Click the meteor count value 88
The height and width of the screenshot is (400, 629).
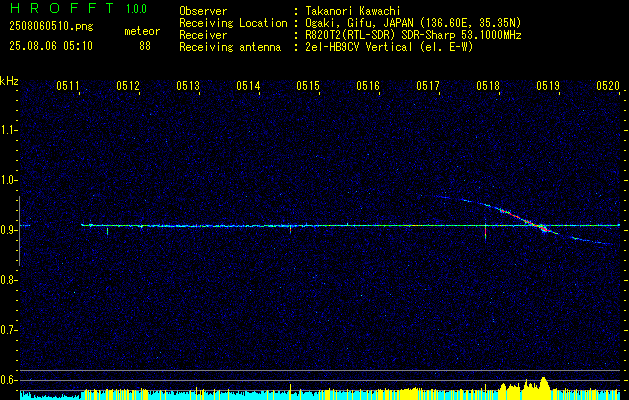tap(145, 46)
